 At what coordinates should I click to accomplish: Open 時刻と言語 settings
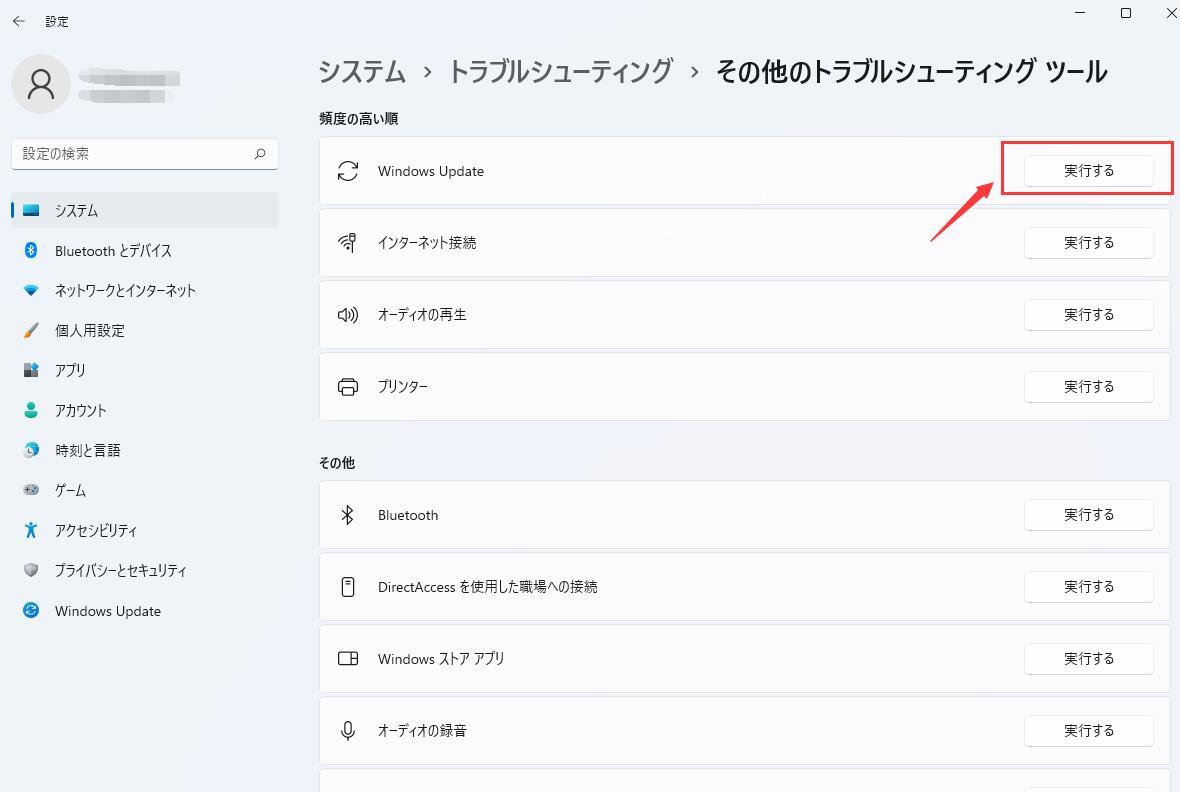pos(89,450)
